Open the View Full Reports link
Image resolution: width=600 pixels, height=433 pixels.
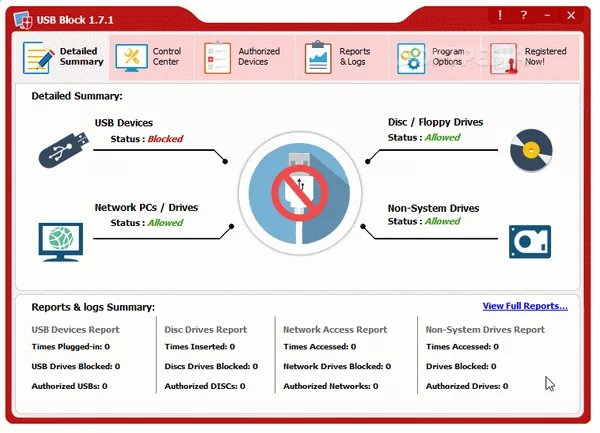(x=525, y=306)
